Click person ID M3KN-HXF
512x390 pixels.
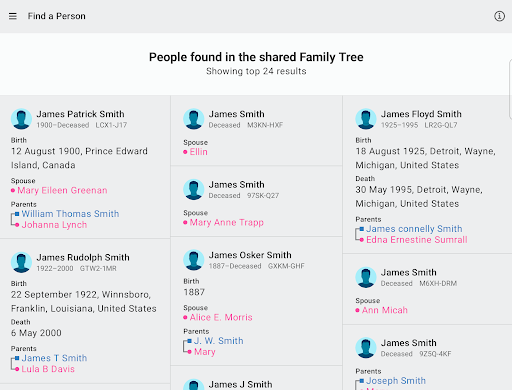(x=265, y=125)
